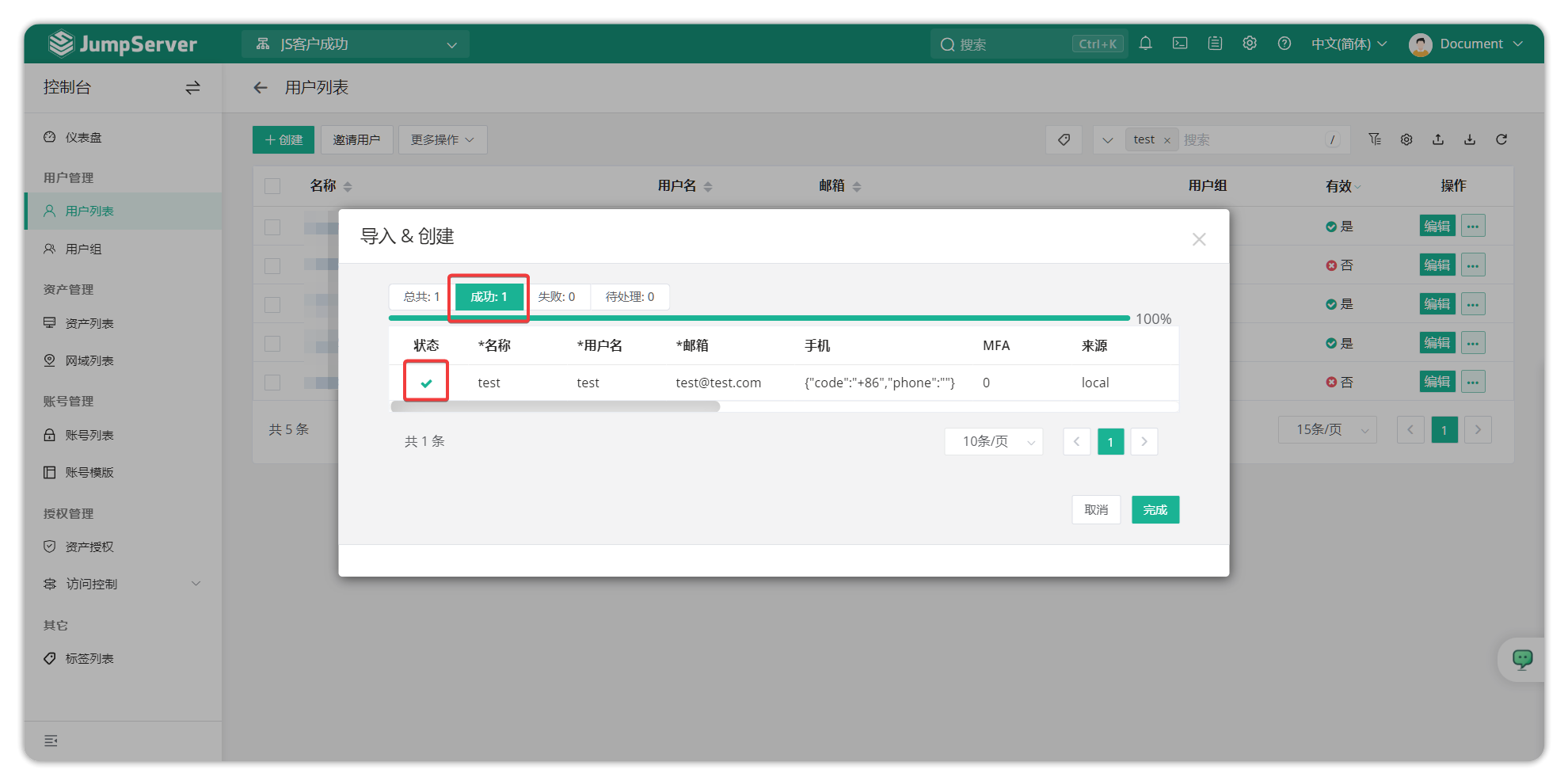Open the web terminal icon
This screenshot has height=777, width=1568.
click(x=1180, y=44)
